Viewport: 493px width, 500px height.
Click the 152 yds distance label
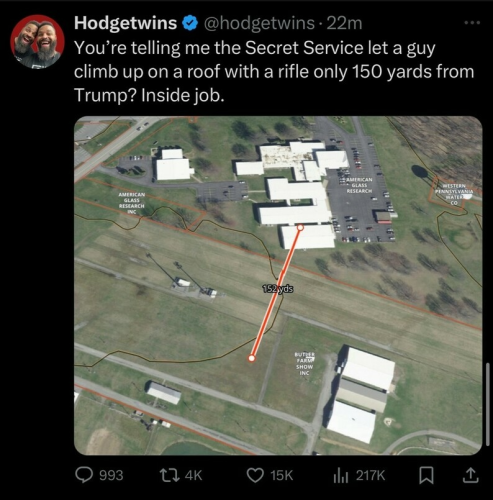click(278, 289)
